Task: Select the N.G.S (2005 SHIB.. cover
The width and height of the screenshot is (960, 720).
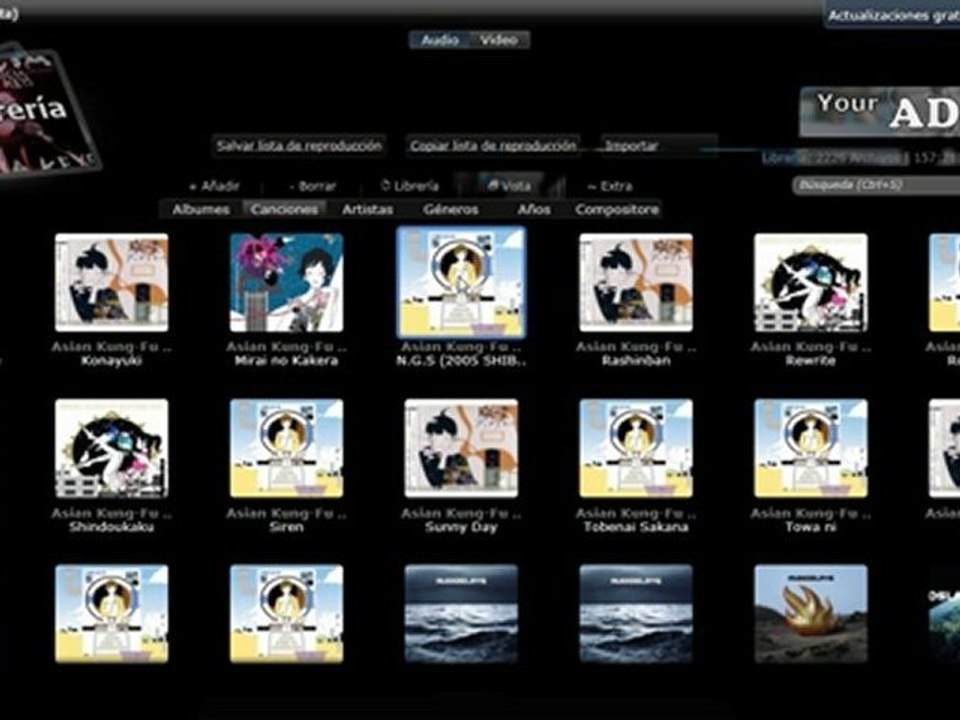Action: 461,282
